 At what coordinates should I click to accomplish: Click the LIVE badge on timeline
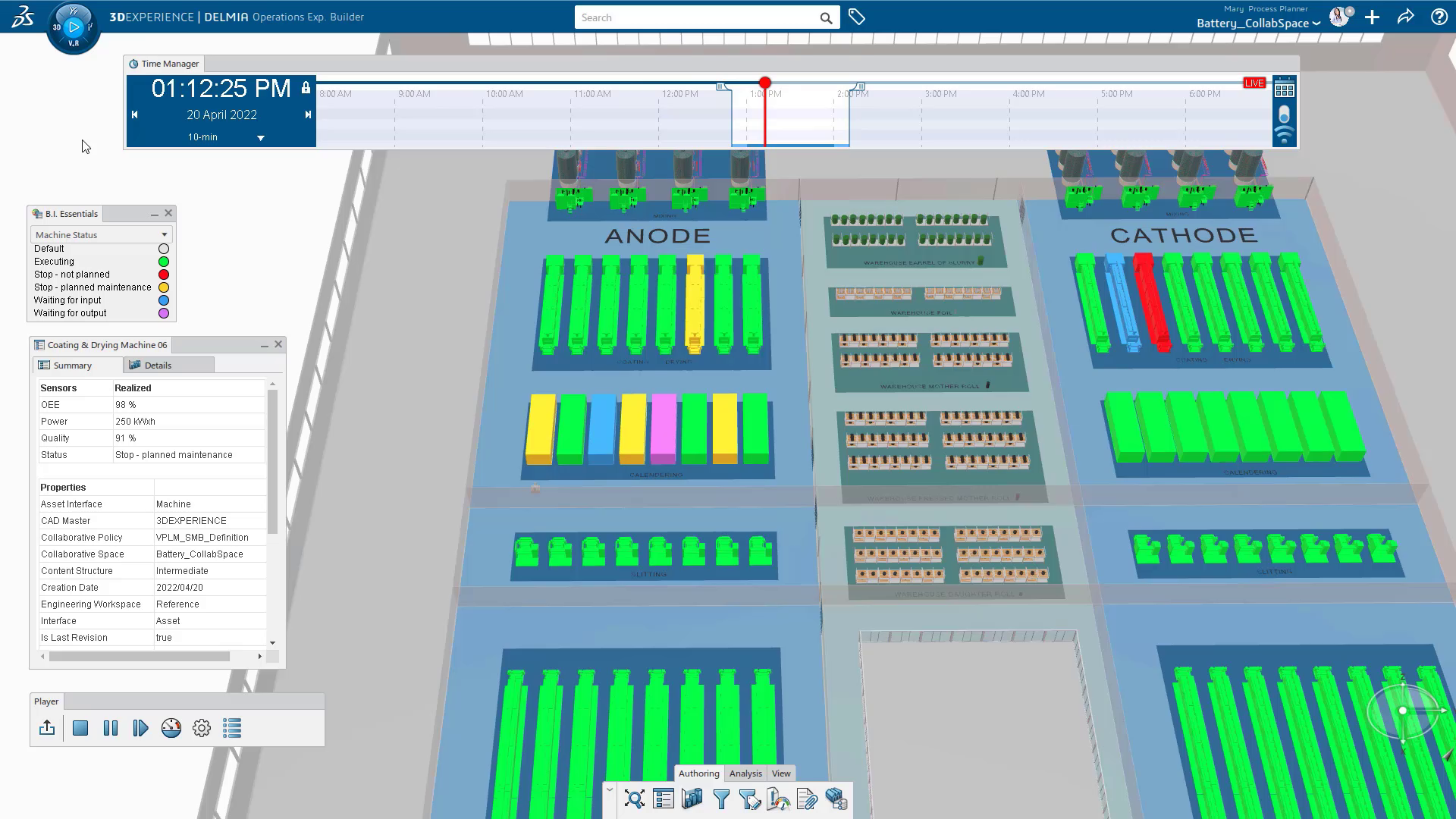[x=1254, y=83]
